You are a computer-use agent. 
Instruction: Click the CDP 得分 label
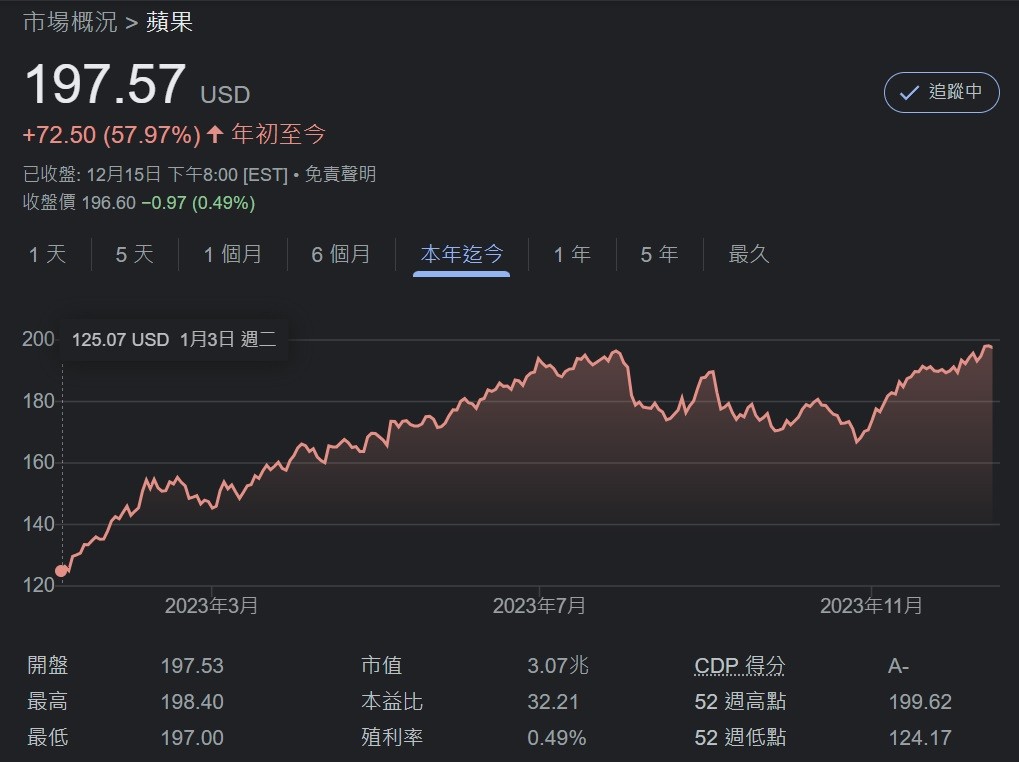tap(740, 666)
